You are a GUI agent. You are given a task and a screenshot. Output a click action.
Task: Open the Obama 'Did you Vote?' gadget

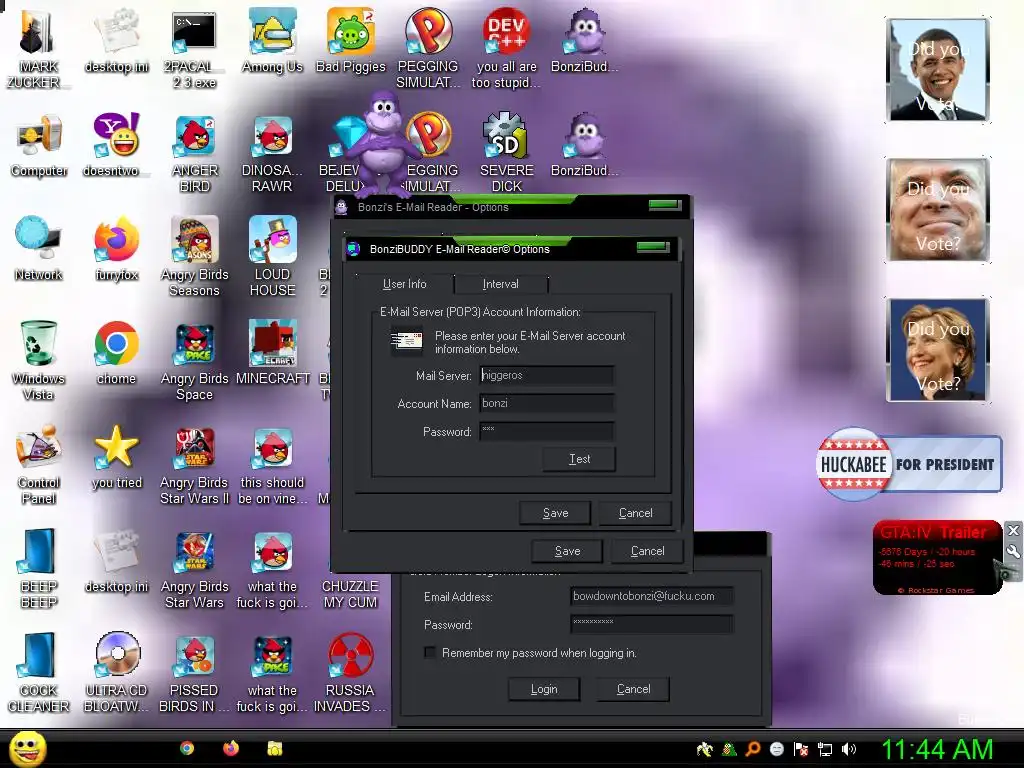(938, 70)
